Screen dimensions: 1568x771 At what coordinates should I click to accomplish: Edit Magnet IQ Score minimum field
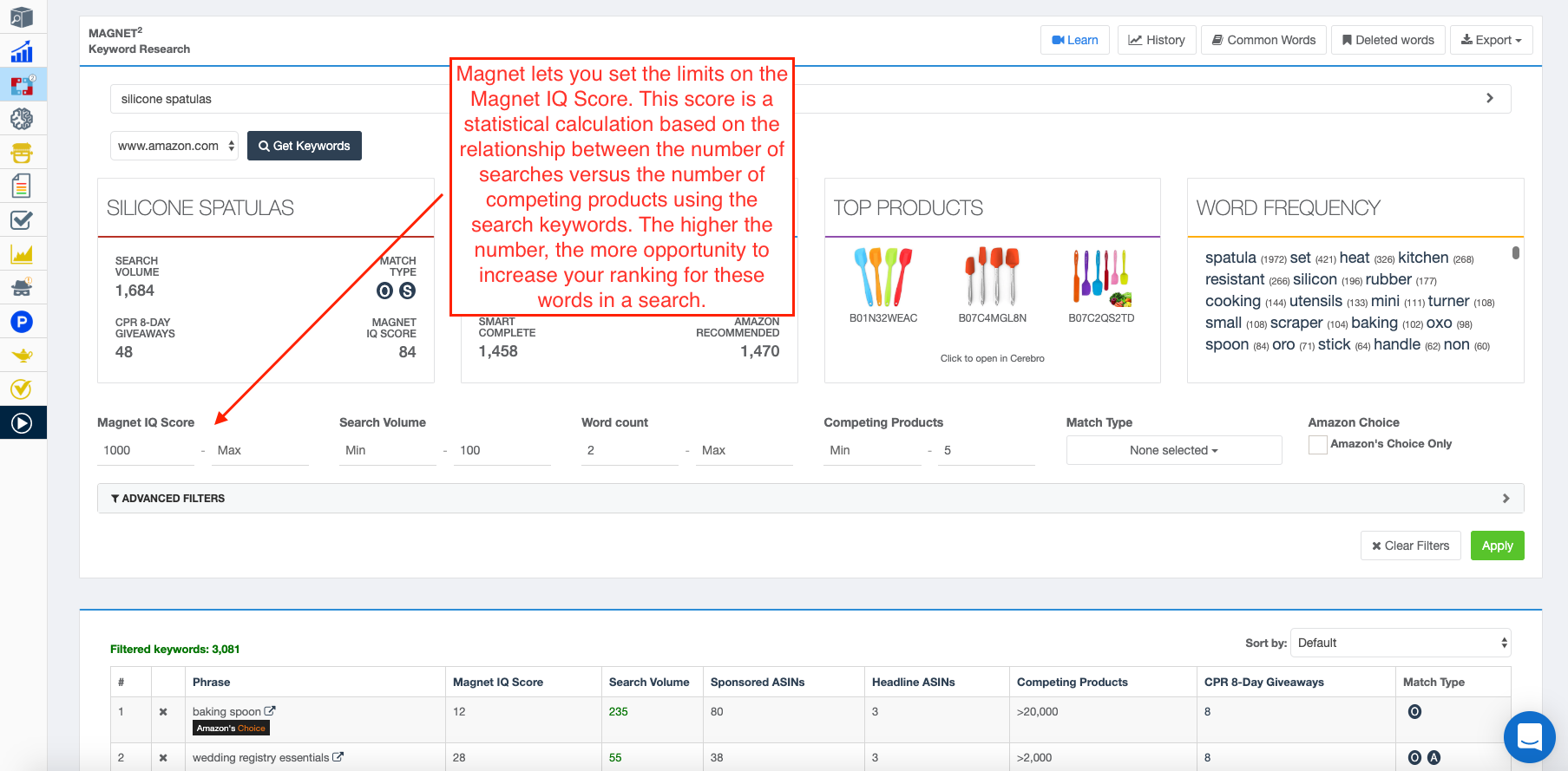[x=146, y=450]
